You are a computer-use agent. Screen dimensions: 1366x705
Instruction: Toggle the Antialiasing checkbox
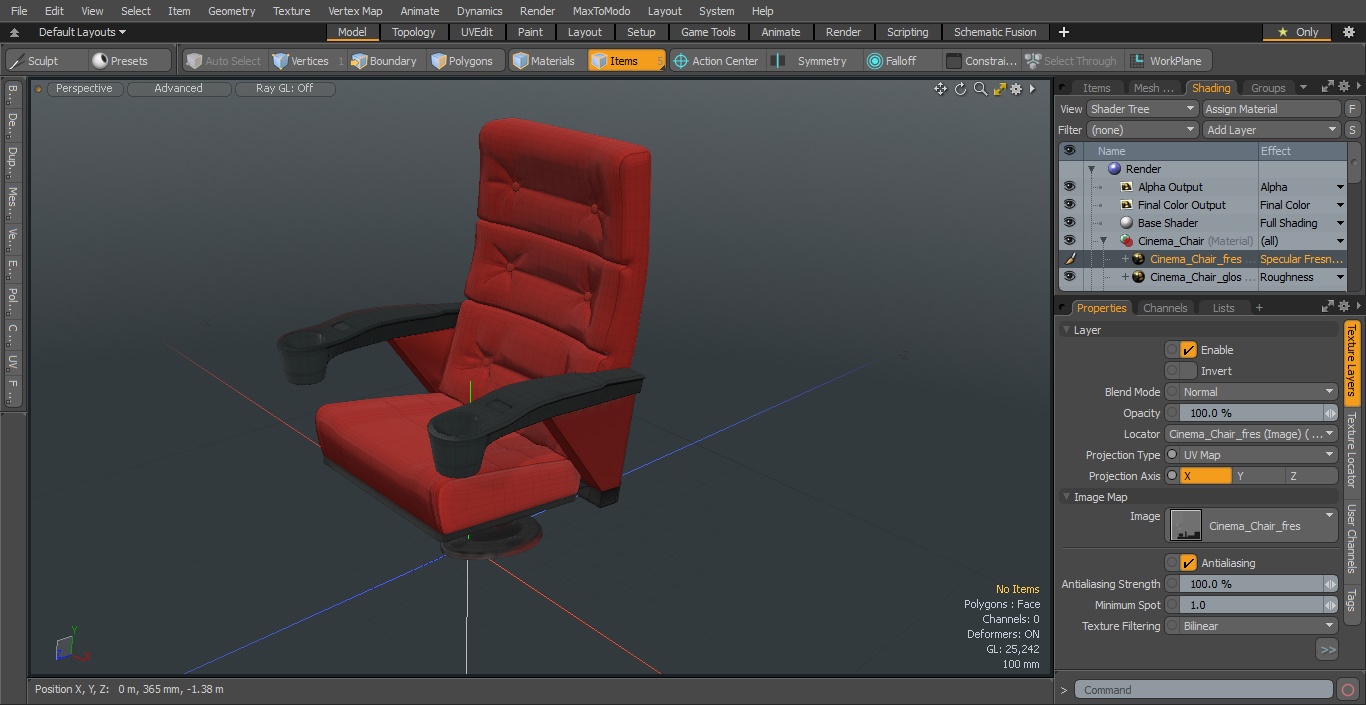point(1188,563)
